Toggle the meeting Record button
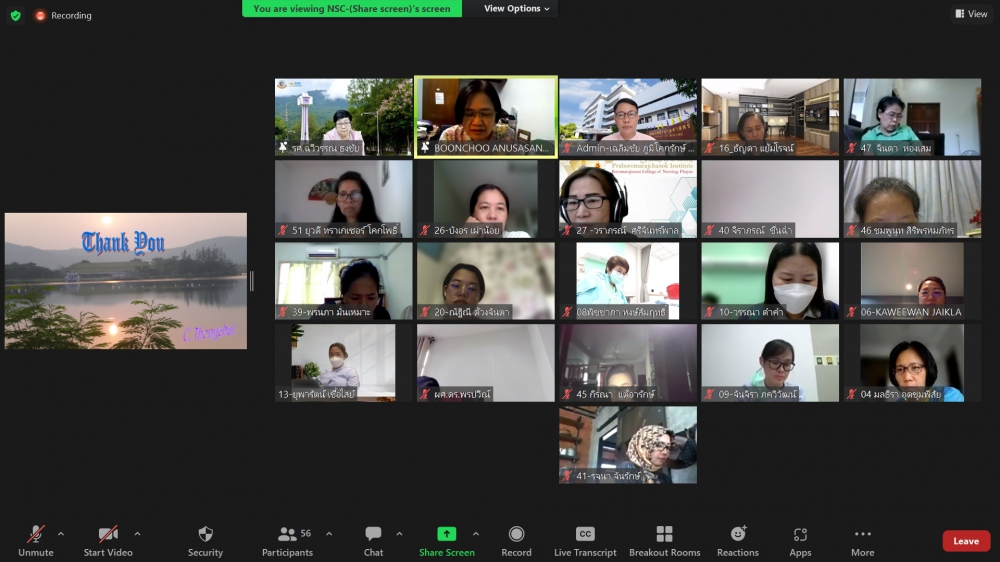The width and height of the screenshot is (1000, 562). 516,535
